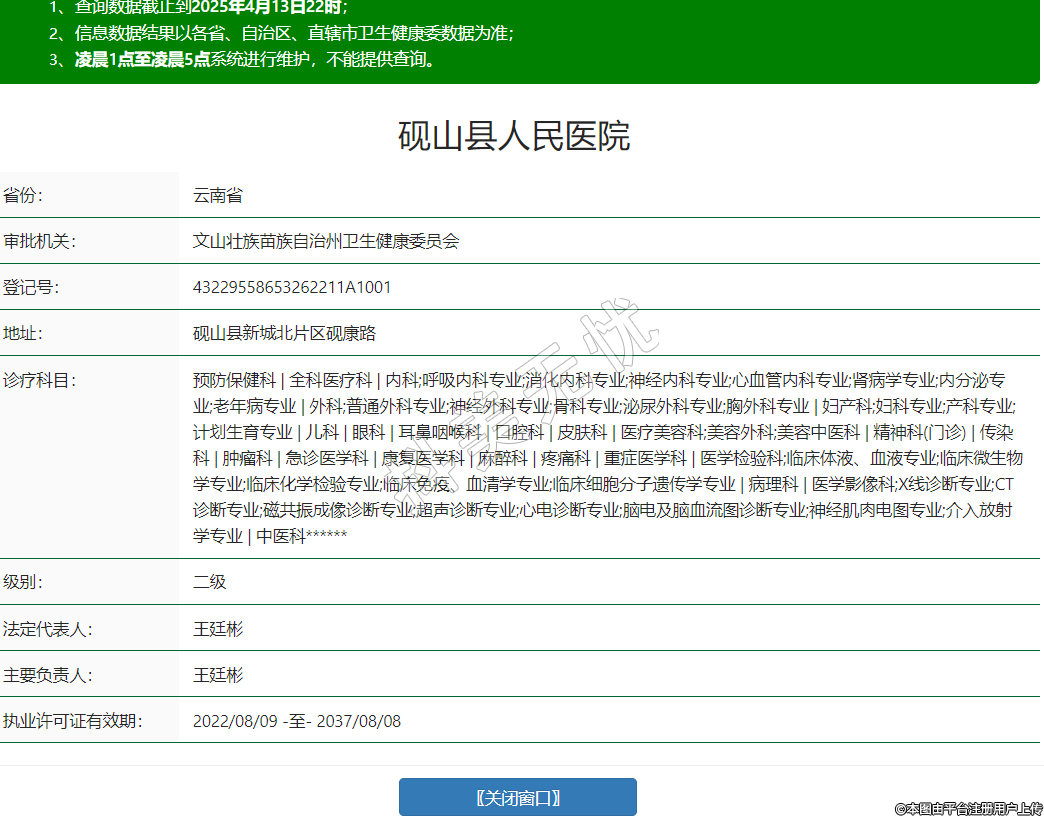Select the 诊疗科目 field label

point(39,380)
